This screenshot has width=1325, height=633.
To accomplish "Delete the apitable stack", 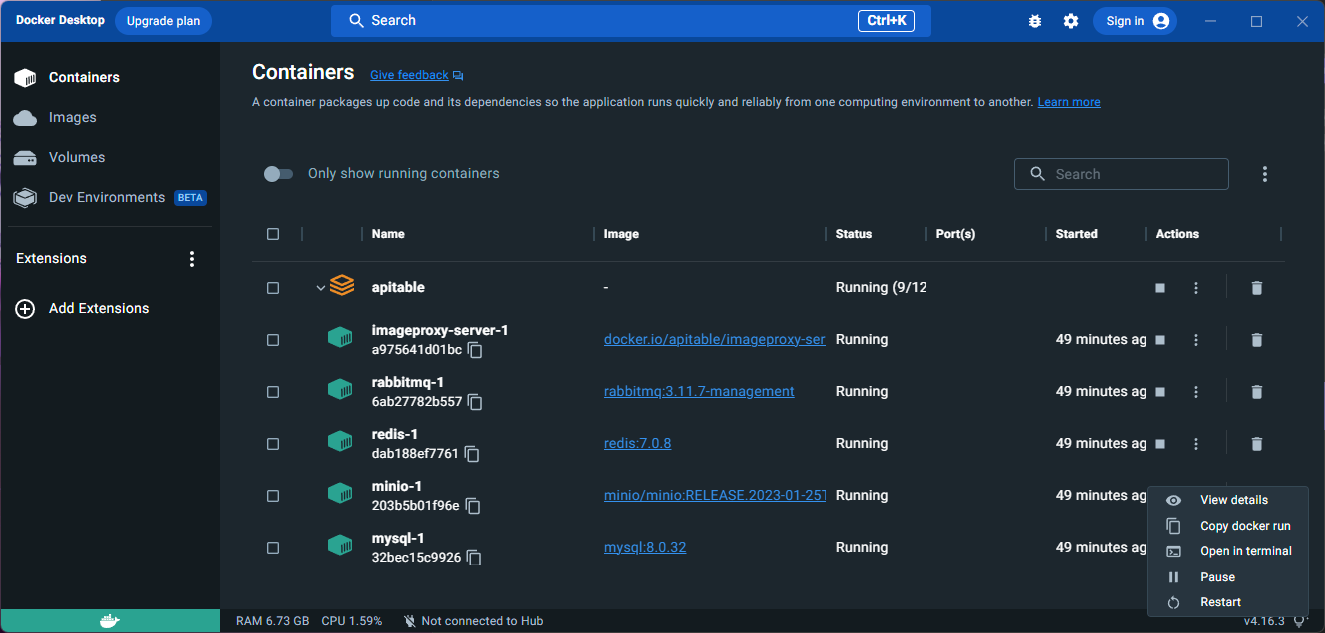I will coord(1257,288).
